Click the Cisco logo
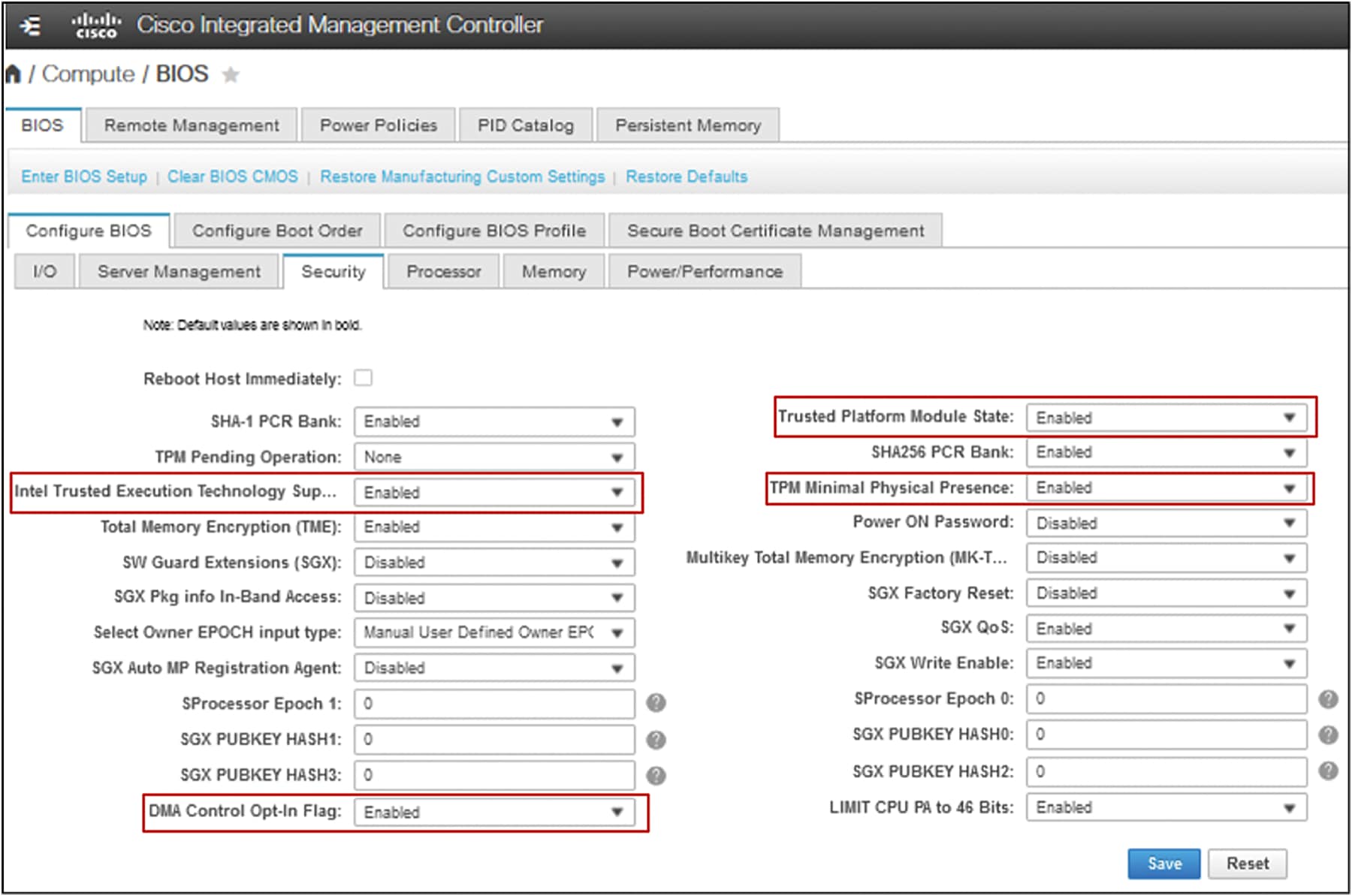The width and height of the screenshot is (1352, 896). pos(96,26)
